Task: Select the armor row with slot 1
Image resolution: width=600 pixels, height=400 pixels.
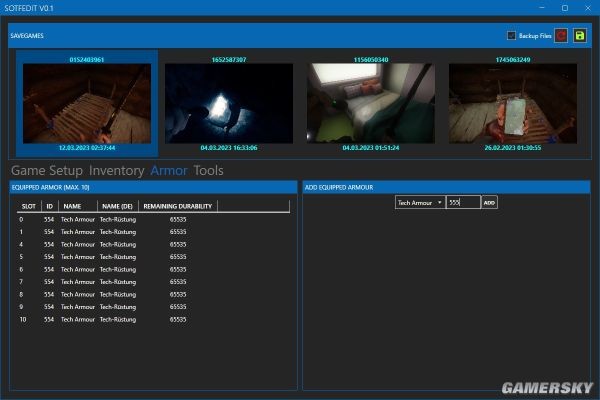Action: click(153, 232)
